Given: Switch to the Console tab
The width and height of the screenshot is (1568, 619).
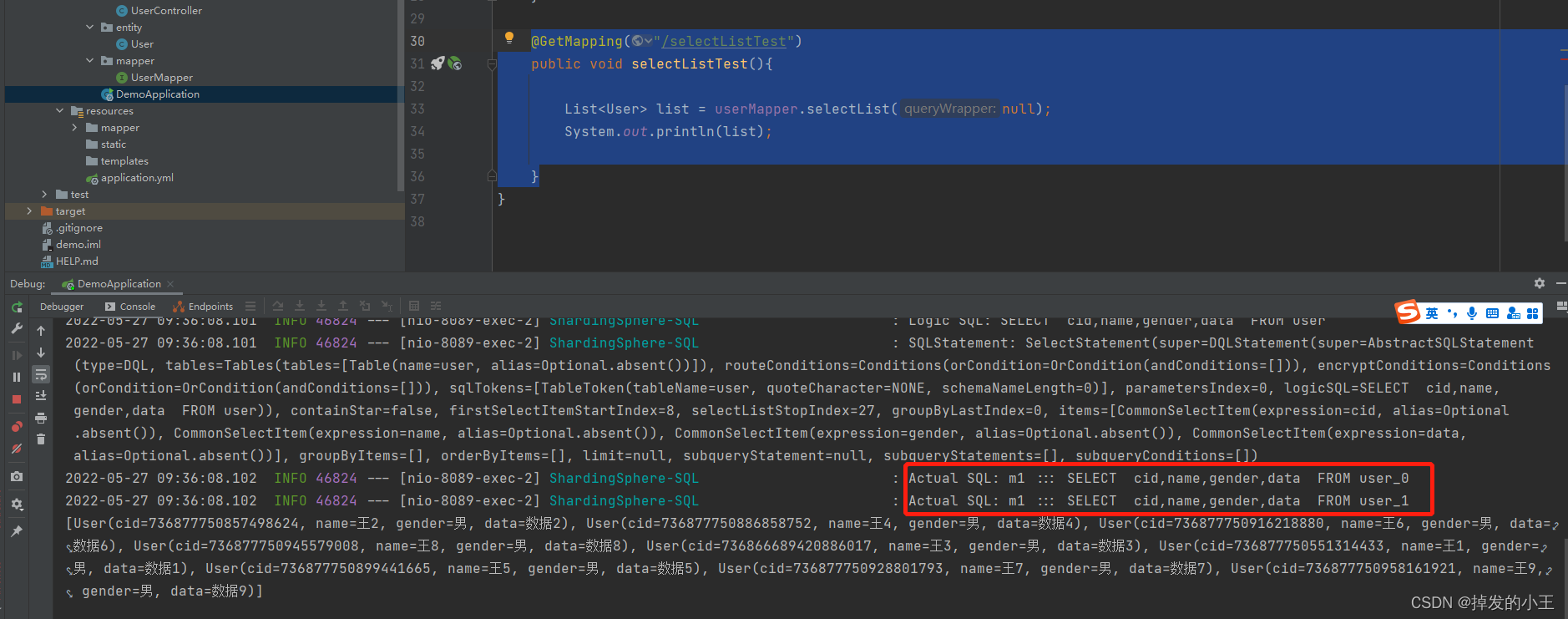Looking at the screenshot, I should pyautogui.click(x=130, y=307).
